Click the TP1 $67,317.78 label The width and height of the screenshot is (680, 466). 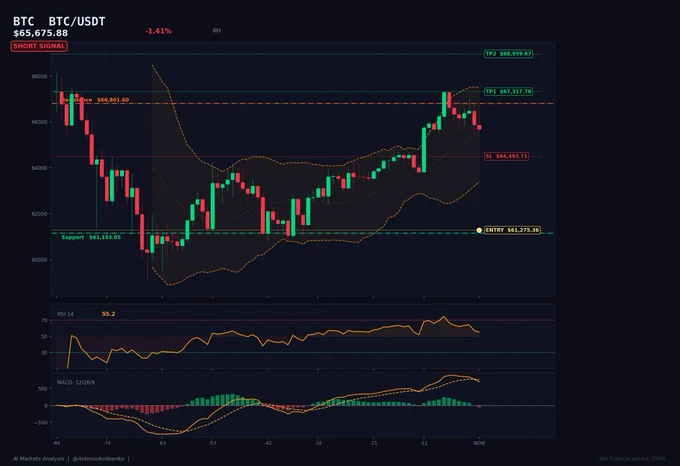point(508,91)
